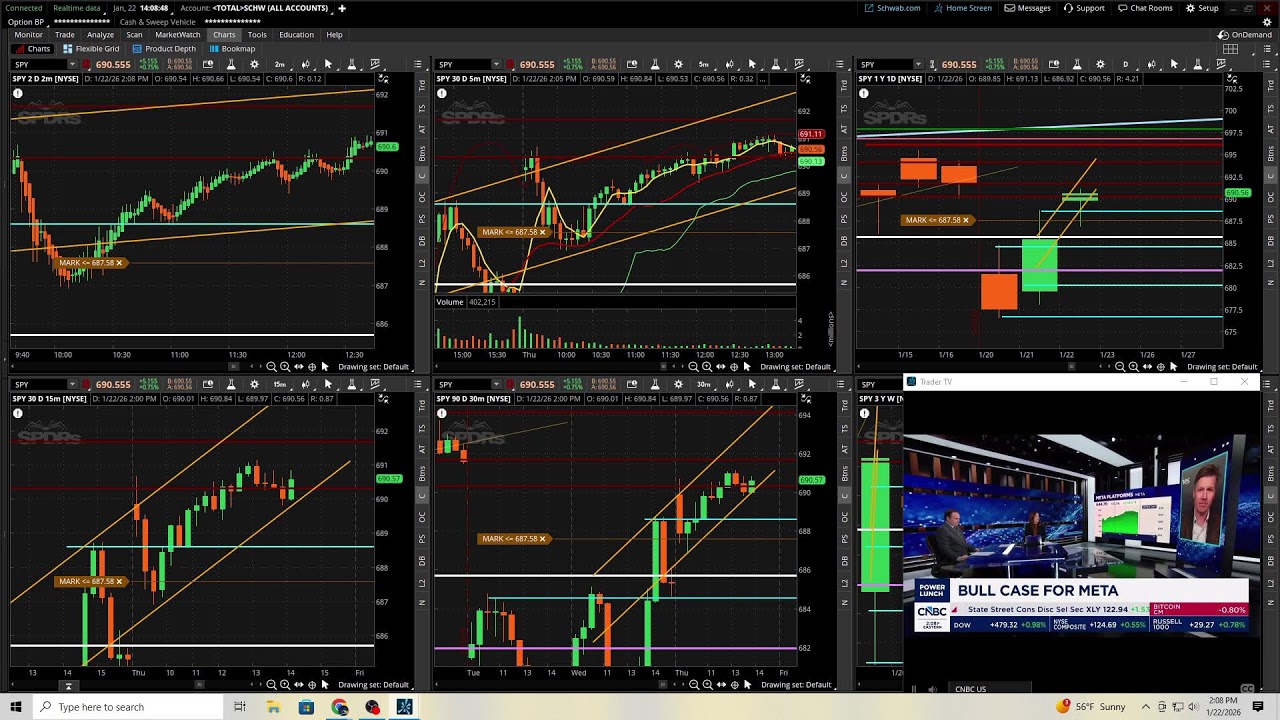Toggle Trd side panel beside the 2m chart
This screenshot has height=720, width=1280.
pyautogui.click(x=422, y=86)
